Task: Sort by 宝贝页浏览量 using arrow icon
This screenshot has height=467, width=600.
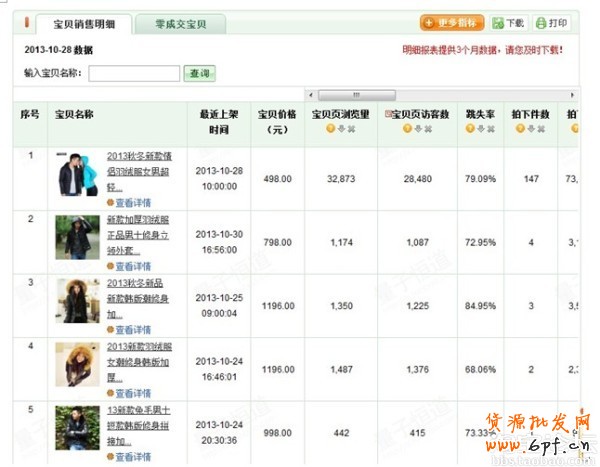Action: 341,130
